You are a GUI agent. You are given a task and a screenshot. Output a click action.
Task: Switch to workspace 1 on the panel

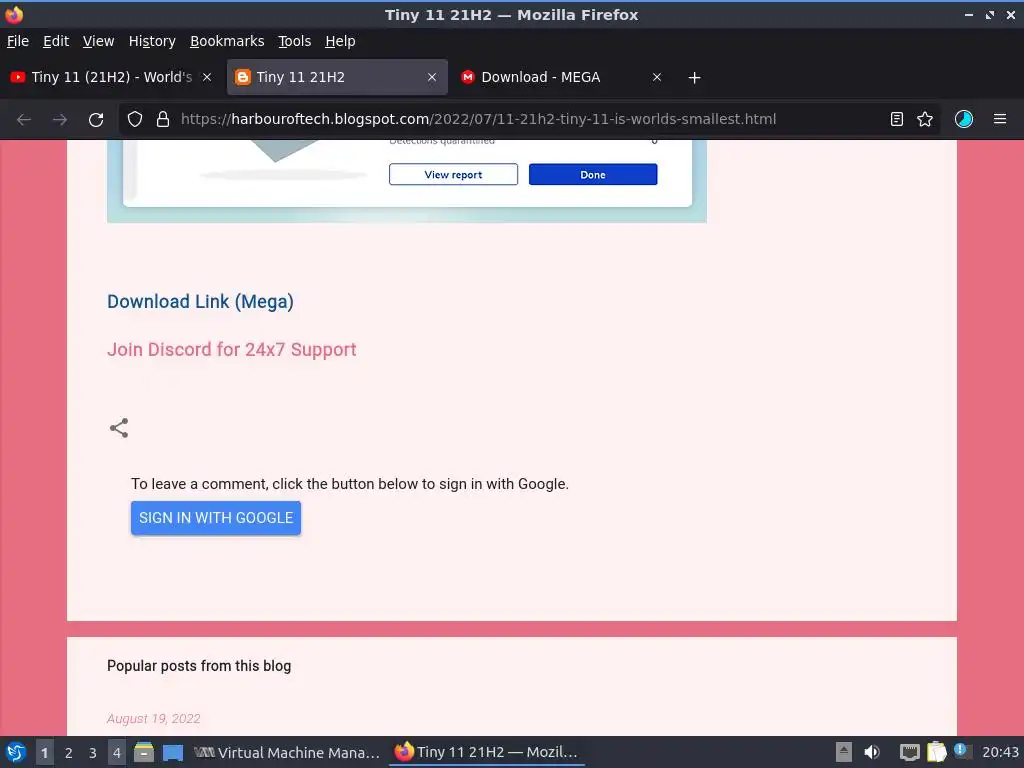[x=44, y=753]
